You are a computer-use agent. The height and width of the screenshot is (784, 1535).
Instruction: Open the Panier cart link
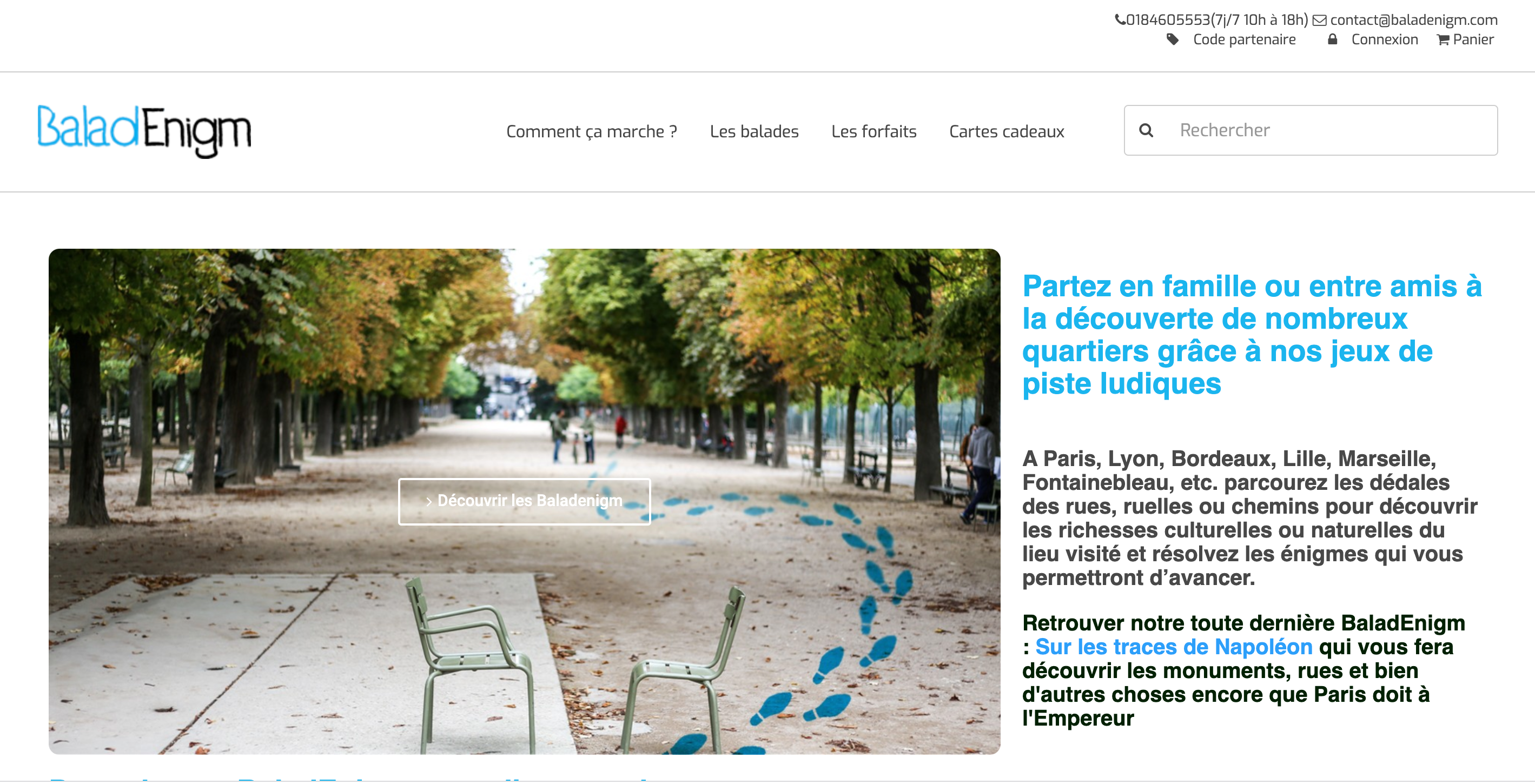[1473, 39]
